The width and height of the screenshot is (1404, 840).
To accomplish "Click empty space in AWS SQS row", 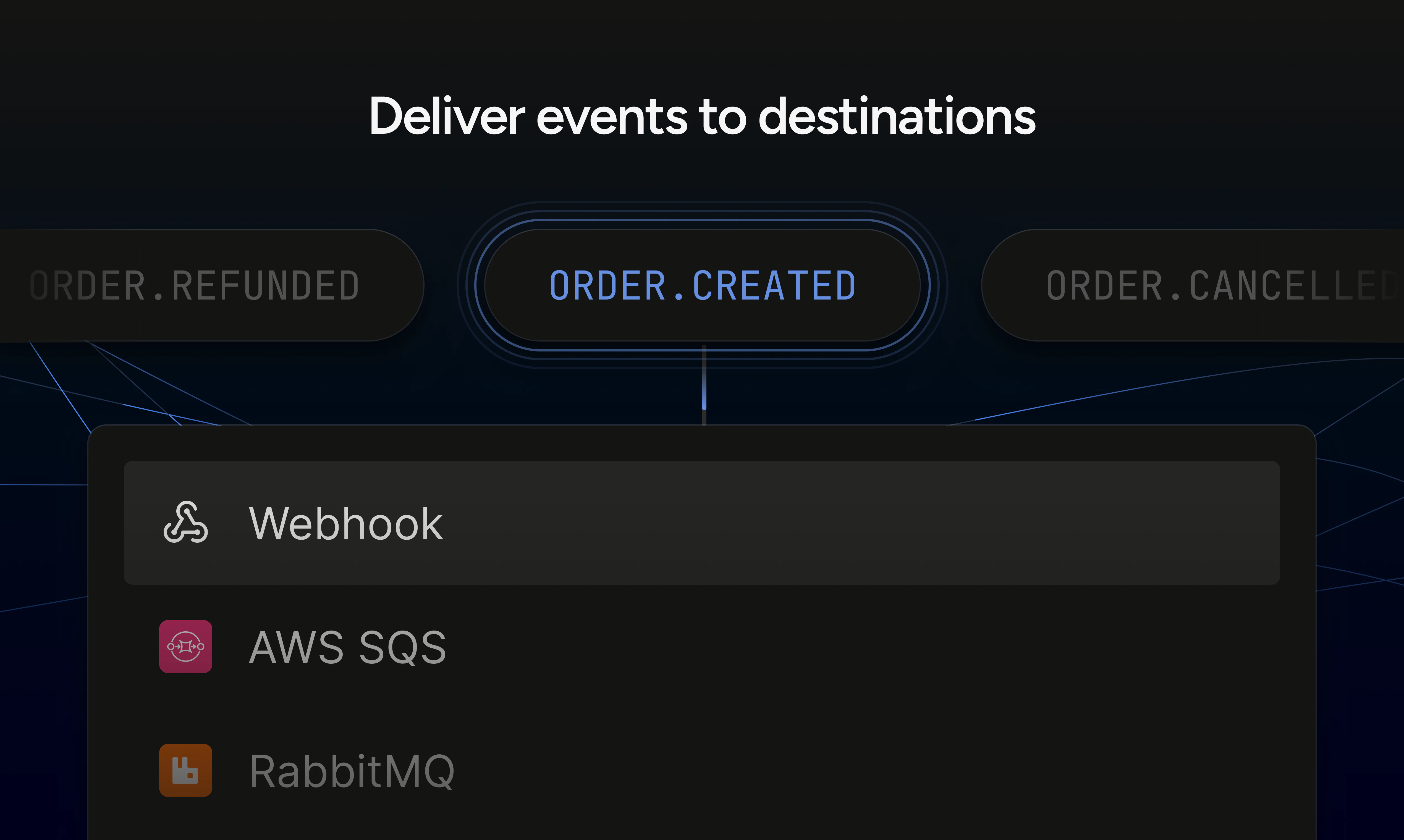I will (x=849, y=646).
